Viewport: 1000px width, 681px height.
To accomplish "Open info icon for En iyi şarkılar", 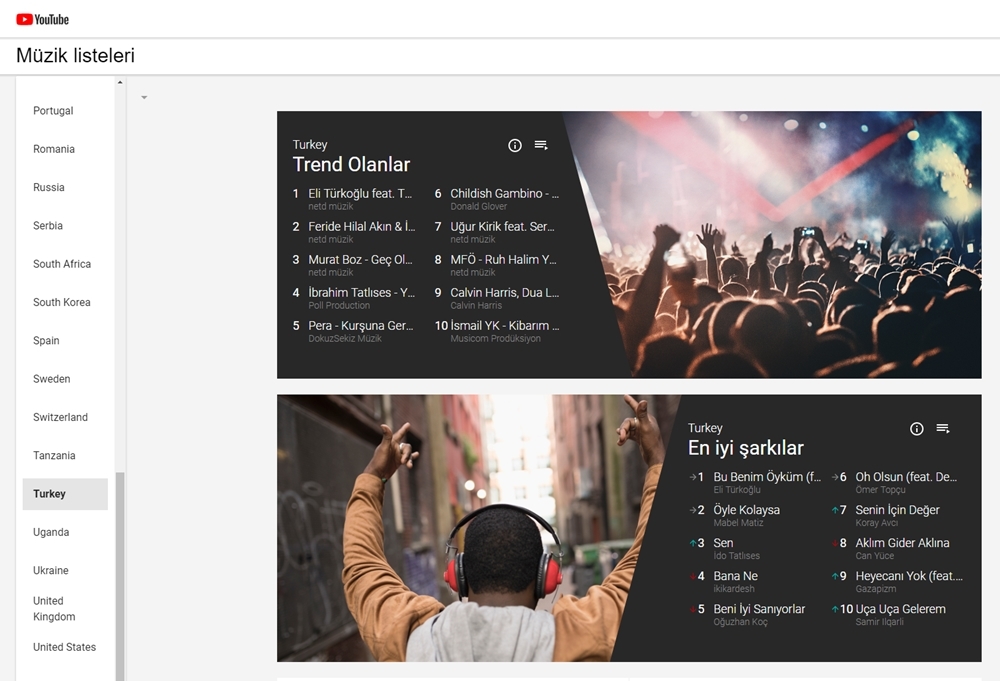I will pyautogui.click(x=917, y=428).
